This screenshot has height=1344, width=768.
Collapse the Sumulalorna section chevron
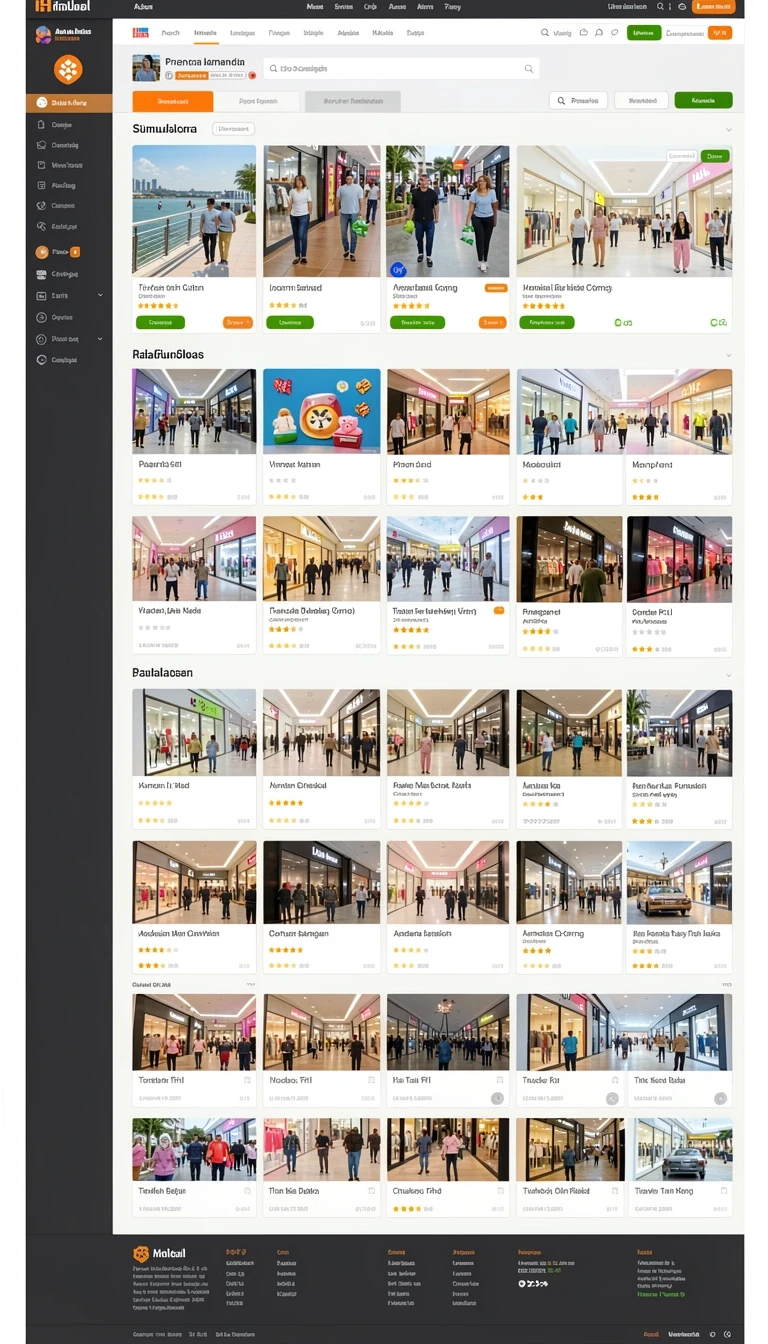tap(728, 129)
